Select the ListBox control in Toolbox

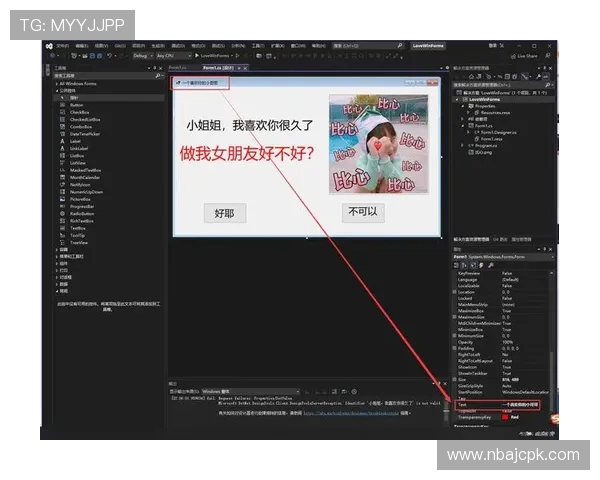point(77,156)
